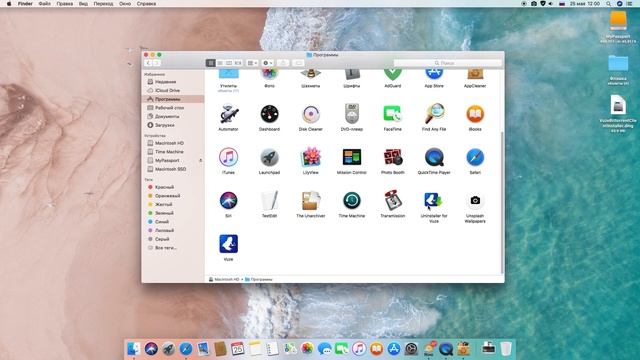Select Uninstaller for Vuze icon
This screenshot has width=640, height=360.
tap(433, 201)
